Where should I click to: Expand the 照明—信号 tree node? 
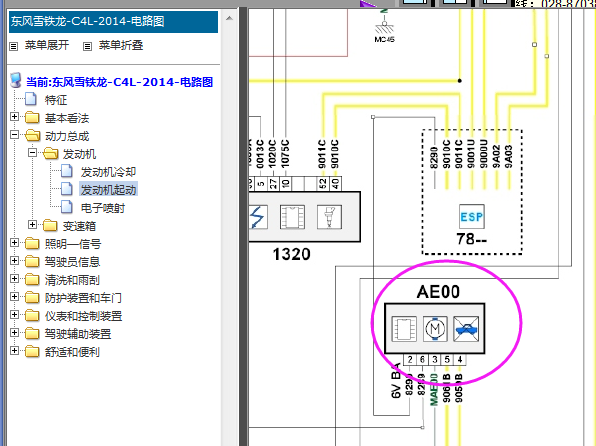click(x=14, y=243)
